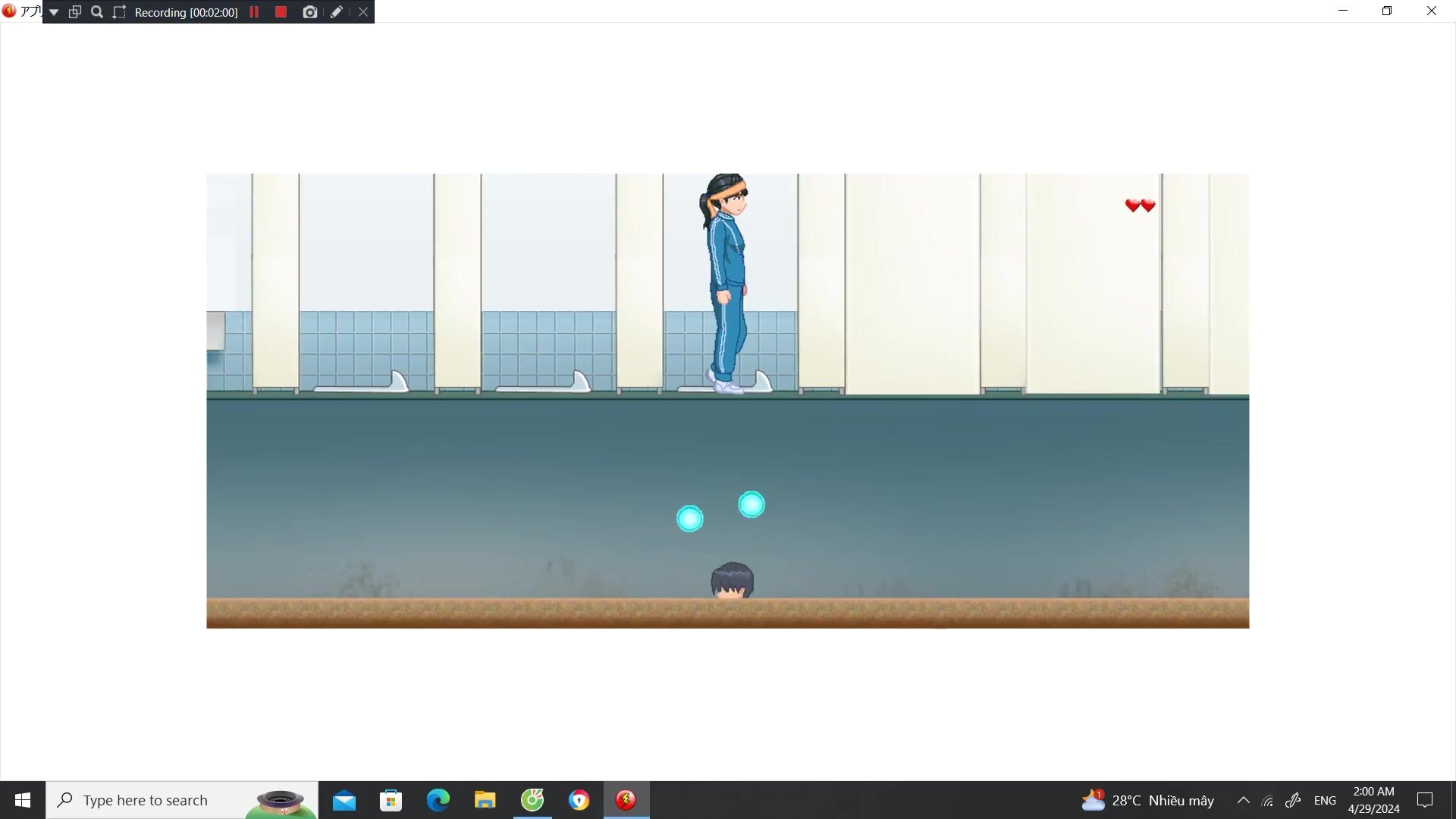
Task: Click the overlapping windows icon in recorder
Action: [x=75, y=12]
